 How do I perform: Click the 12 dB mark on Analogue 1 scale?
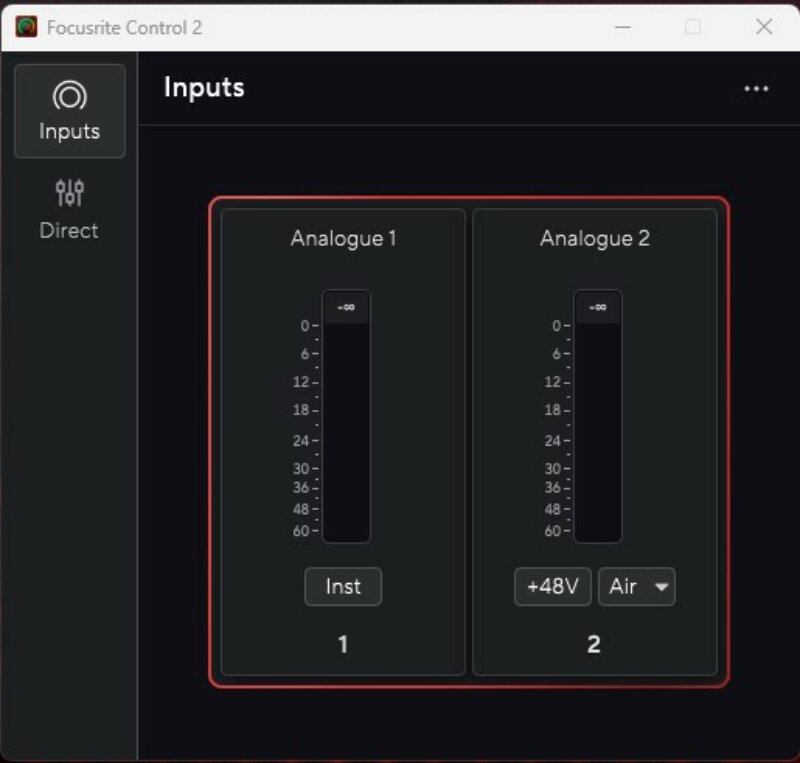(x=305, y=382)
